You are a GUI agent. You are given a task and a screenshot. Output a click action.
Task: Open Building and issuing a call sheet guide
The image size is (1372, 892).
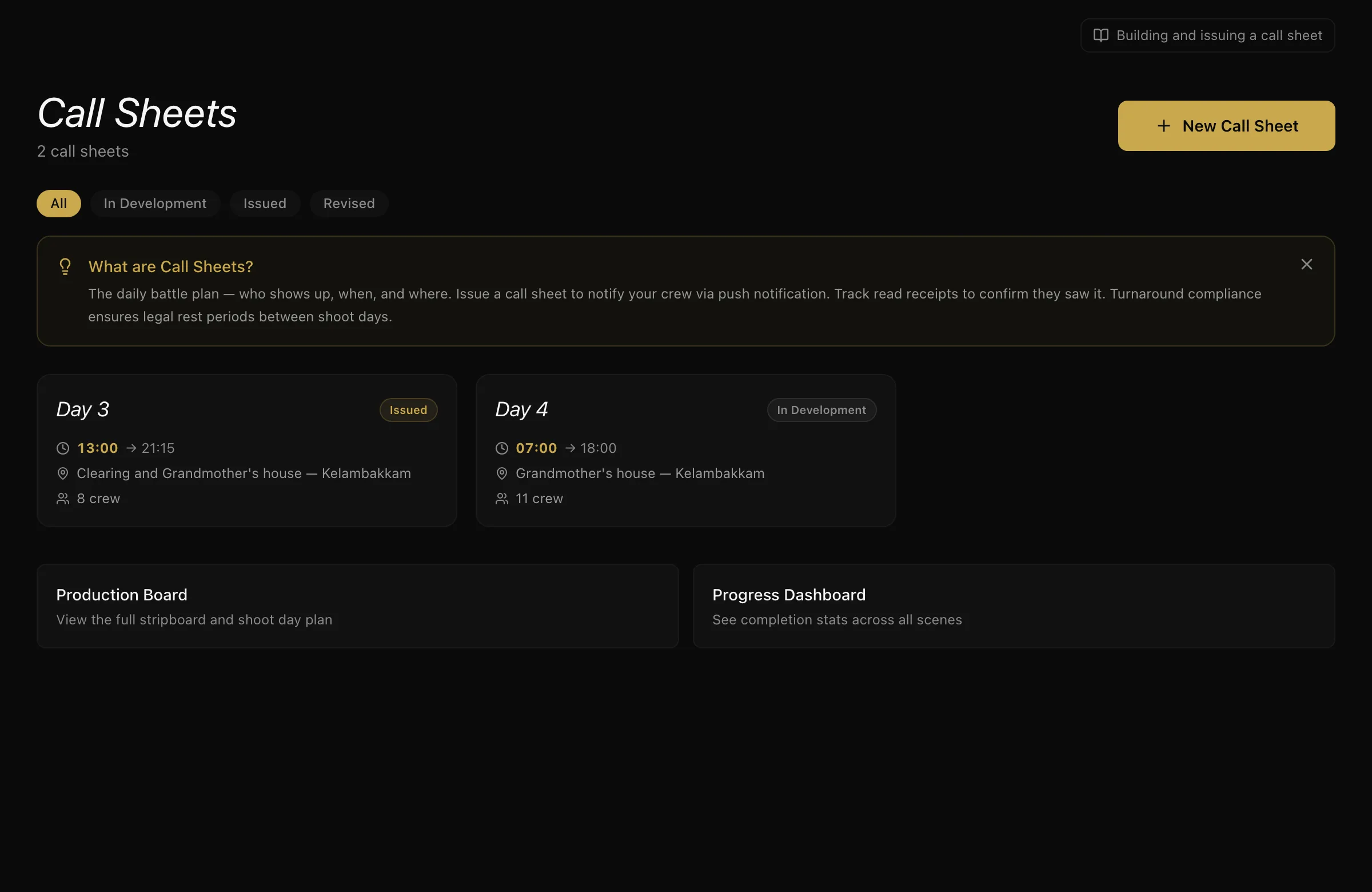click(1207, 35)
